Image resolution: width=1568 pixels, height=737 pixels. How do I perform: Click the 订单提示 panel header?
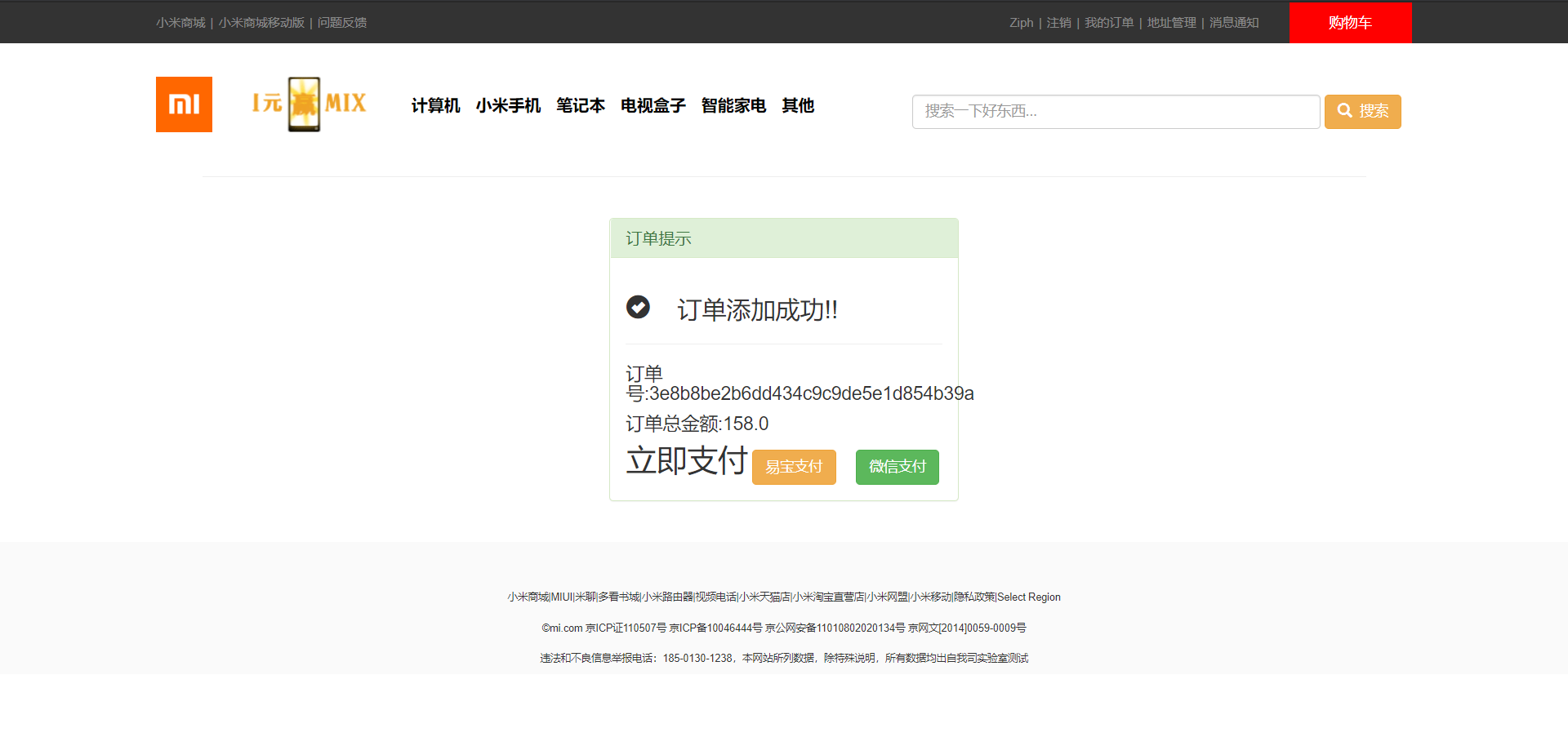(x=784, y=238)
